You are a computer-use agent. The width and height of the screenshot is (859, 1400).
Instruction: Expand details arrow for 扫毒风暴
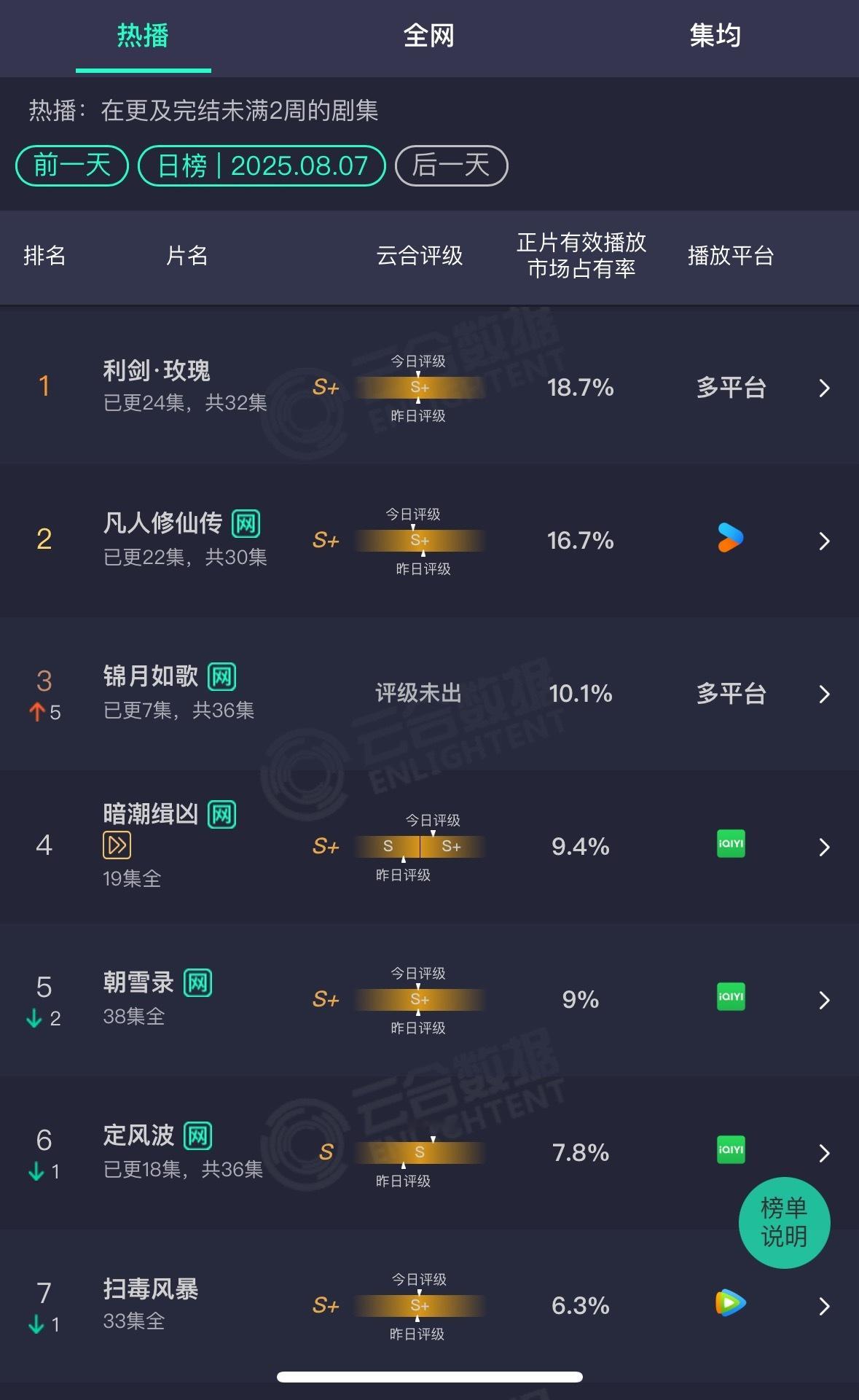pos(824,1306)
